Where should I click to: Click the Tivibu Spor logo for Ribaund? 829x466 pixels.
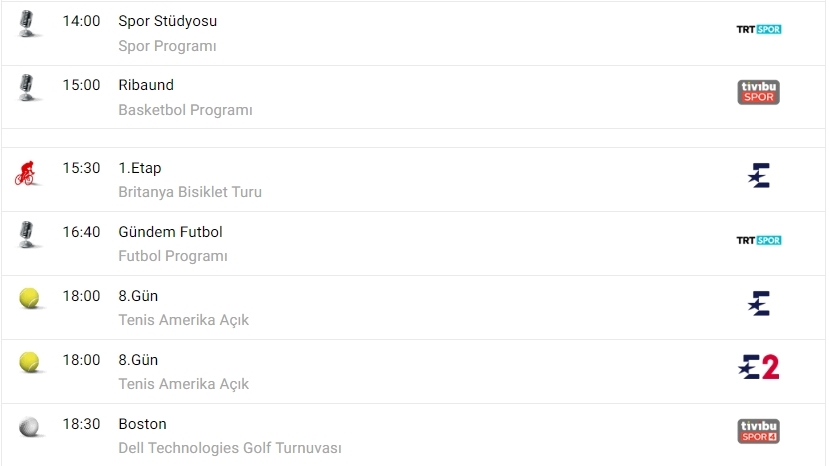click(758, 92)
